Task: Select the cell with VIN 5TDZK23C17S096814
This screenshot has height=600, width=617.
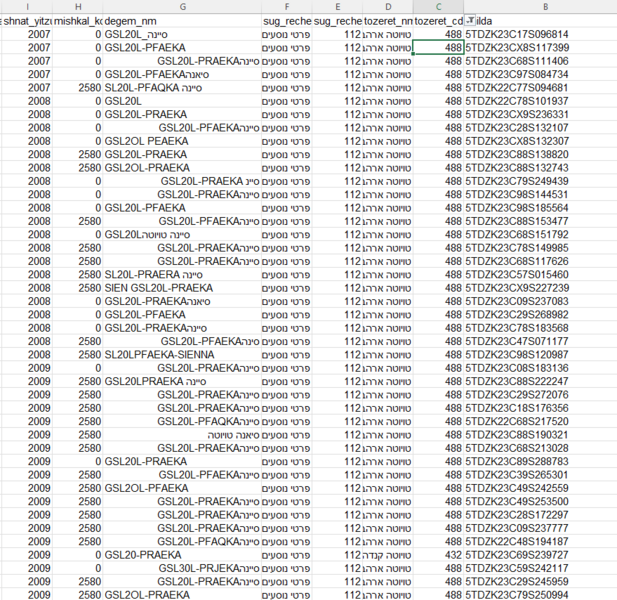Action: 540,34
